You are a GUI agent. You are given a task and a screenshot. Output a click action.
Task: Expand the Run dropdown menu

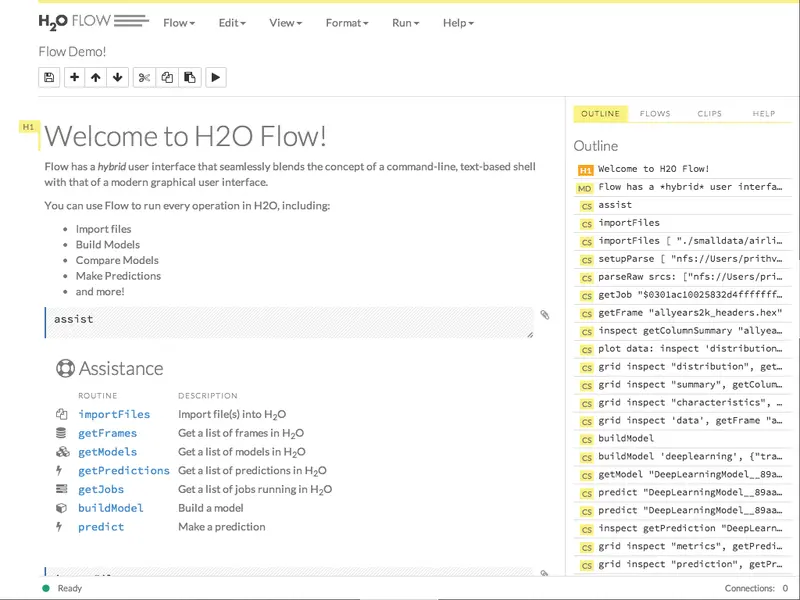point(406,23)
